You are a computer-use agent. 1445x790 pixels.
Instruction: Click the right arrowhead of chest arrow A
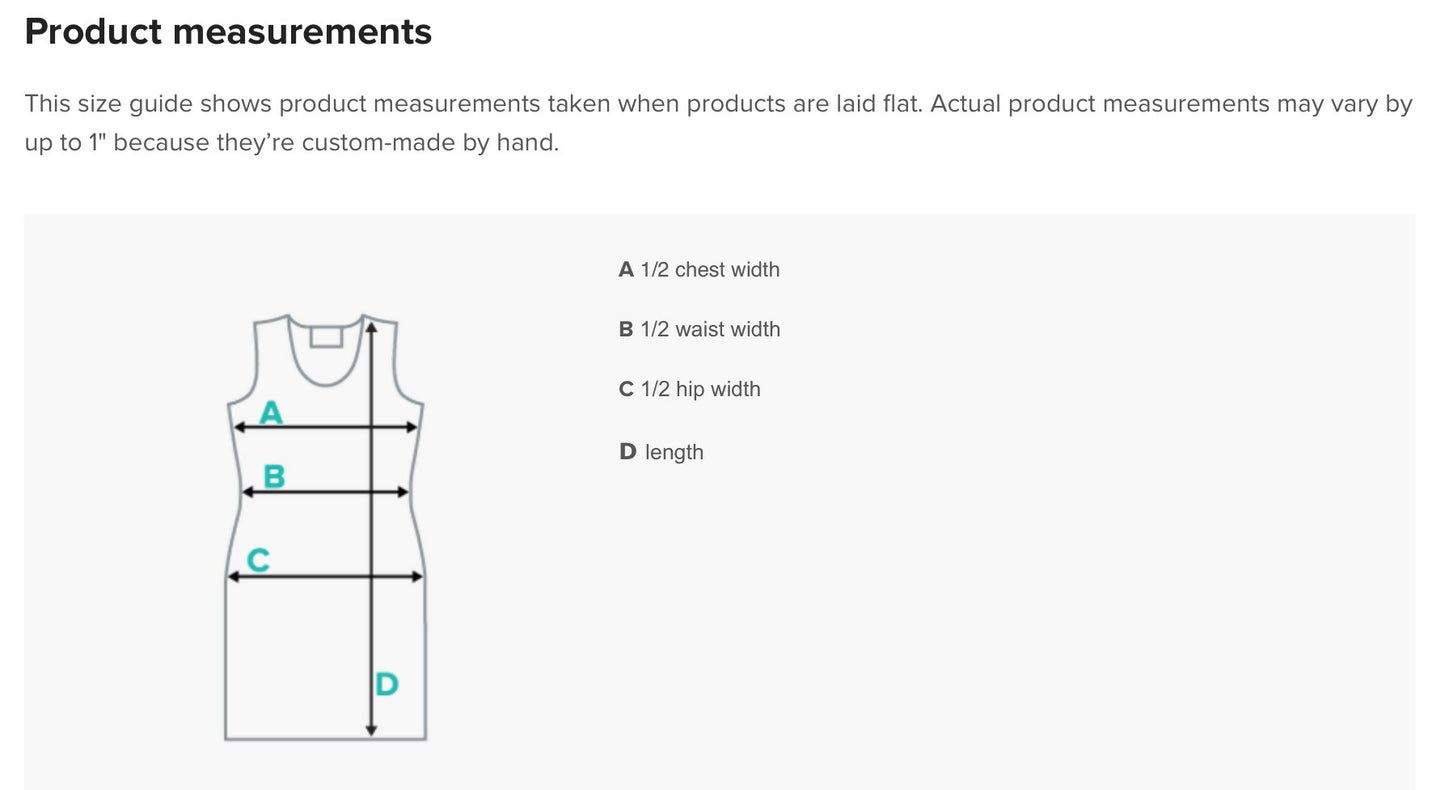click(x=412, y=427)
